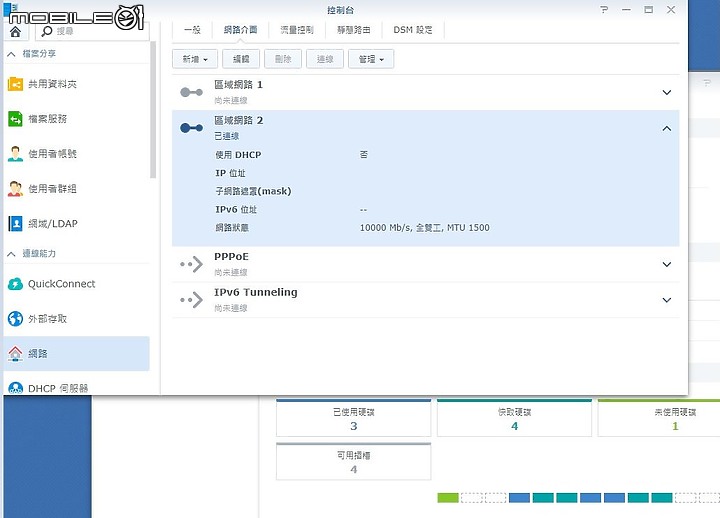Click the 編輯 button
This screenshot has width=720, height=518.
pyautogui.click(x=241, y=59)
